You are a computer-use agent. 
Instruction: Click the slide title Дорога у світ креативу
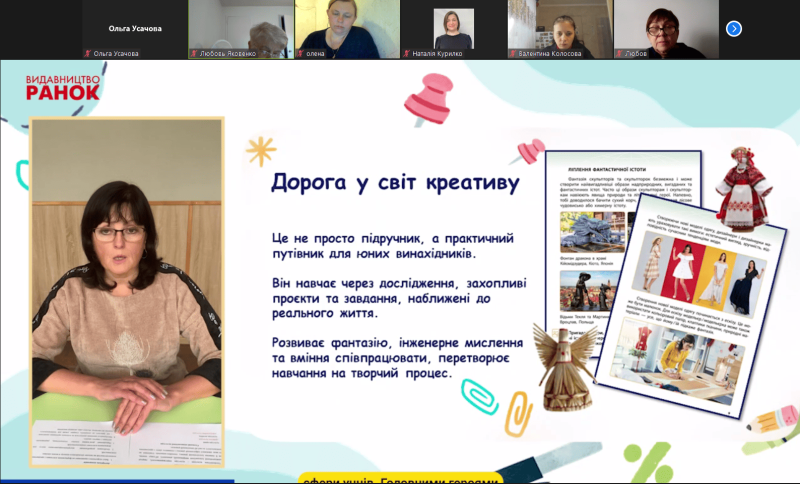[x=395, y=184]
